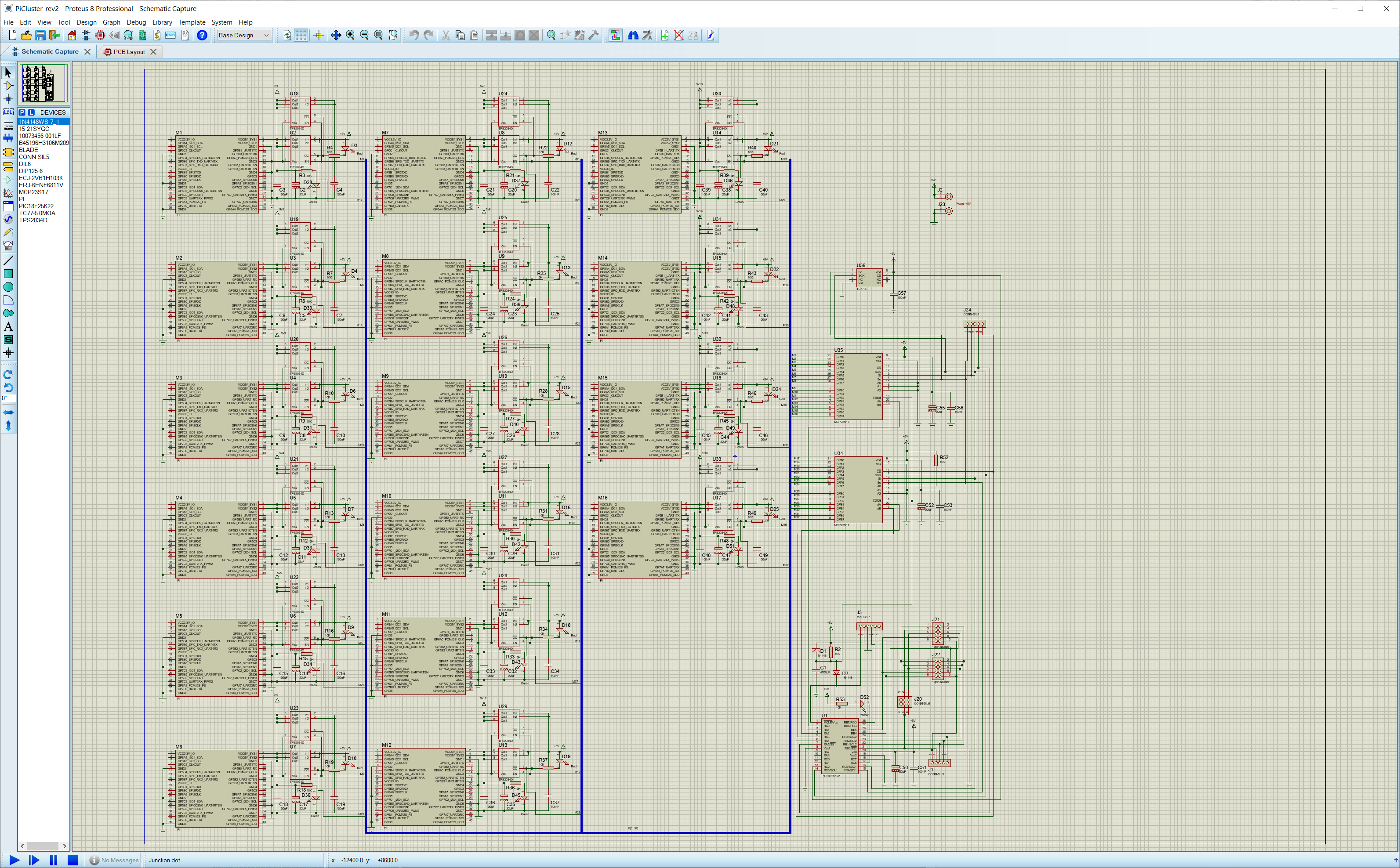This screenshot has width=1400, height=868.
Task: Select CONN-SIL5 in the devices list
Action: (x=44, y=157)
